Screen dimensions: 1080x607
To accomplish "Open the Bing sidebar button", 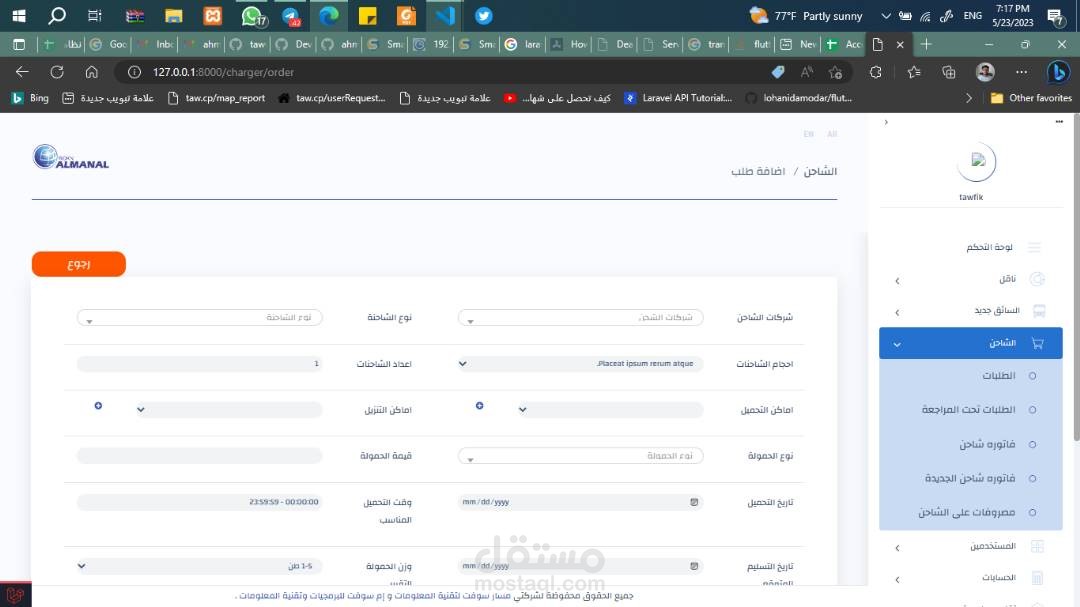I will tap(1058, 72).
